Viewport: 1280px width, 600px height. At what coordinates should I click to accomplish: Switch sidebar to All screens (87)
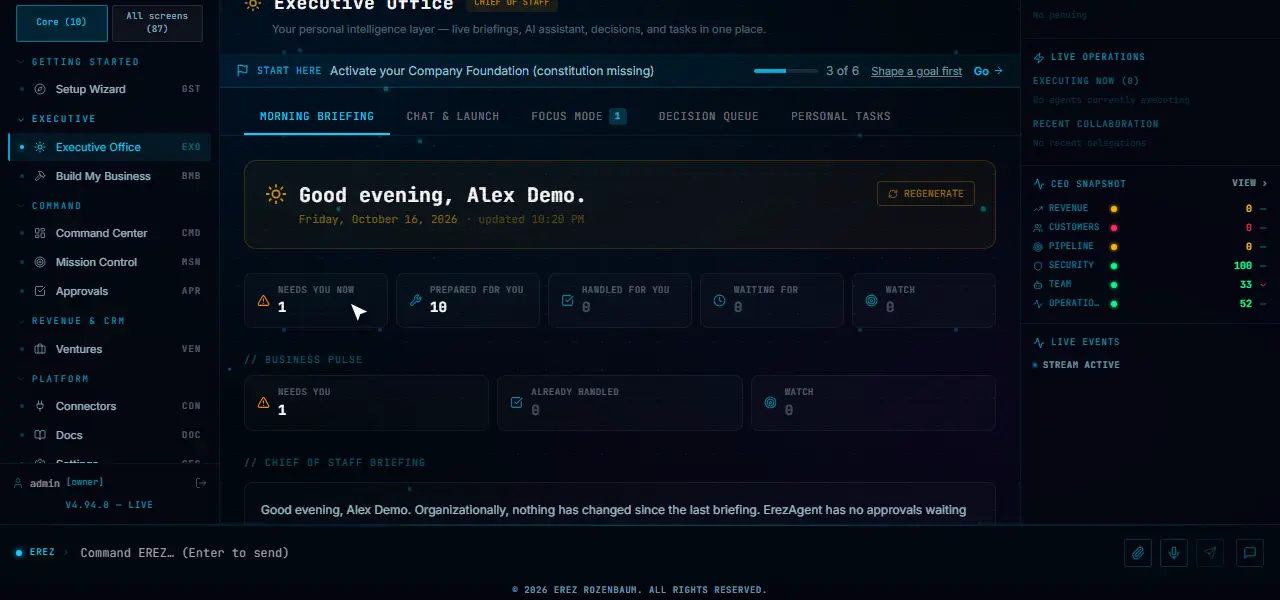click(157, 23)
